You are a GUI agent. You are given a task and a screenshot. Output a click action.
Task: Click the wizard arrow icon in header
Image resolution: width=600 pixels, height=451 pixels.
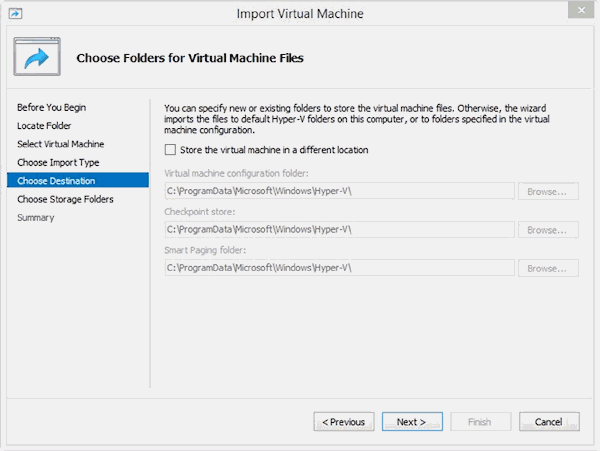click(37, 57)
